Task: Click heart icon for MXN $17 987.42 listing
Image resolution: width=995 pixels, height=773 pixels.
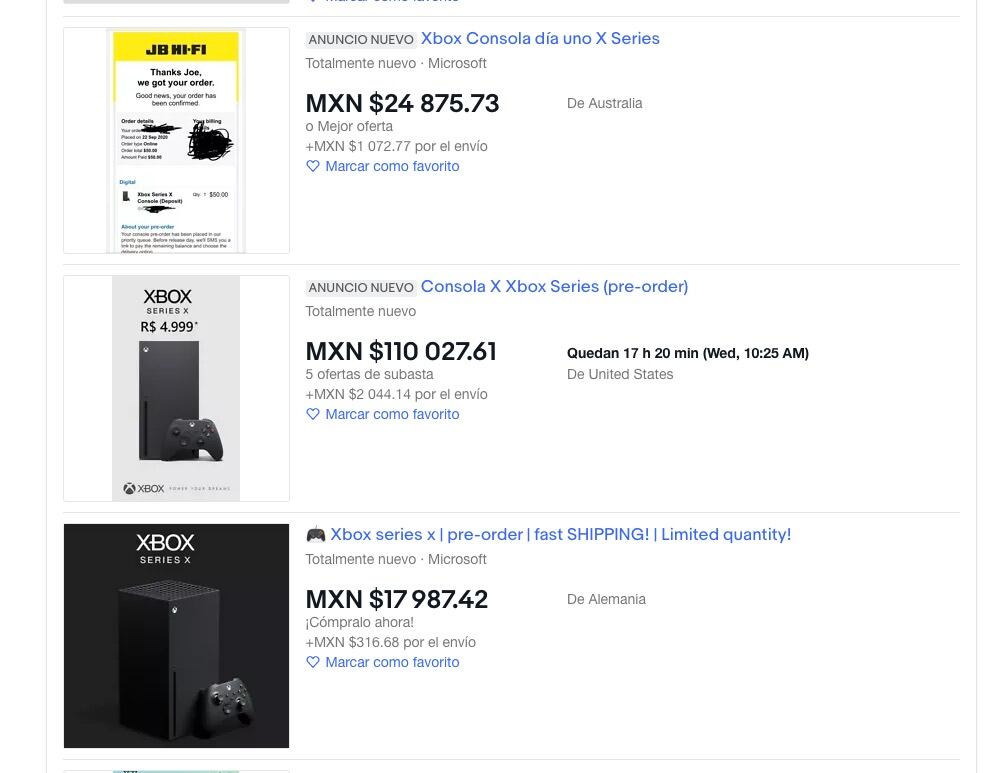Action: click(x=313, y=662)
